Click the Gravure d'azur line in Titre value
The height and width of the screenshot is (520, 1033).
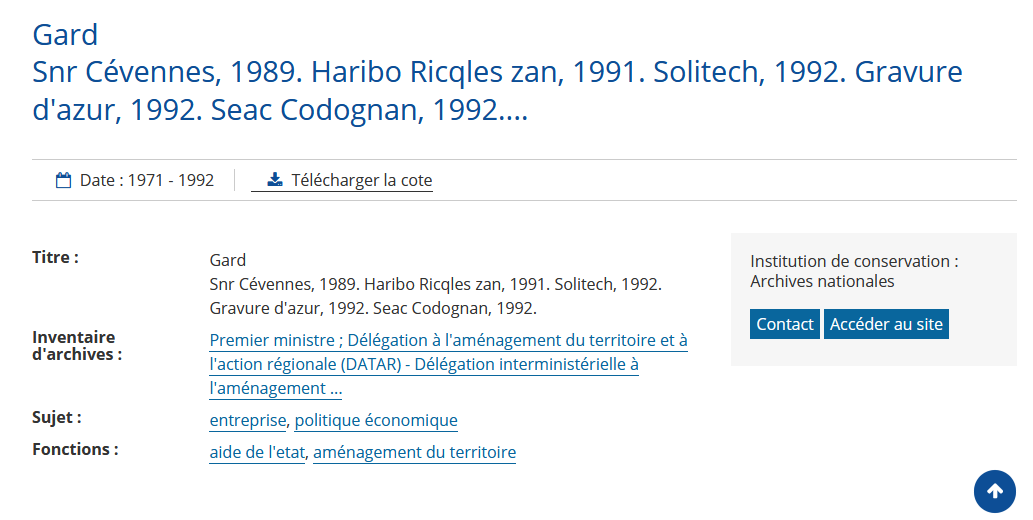point(373,308)
